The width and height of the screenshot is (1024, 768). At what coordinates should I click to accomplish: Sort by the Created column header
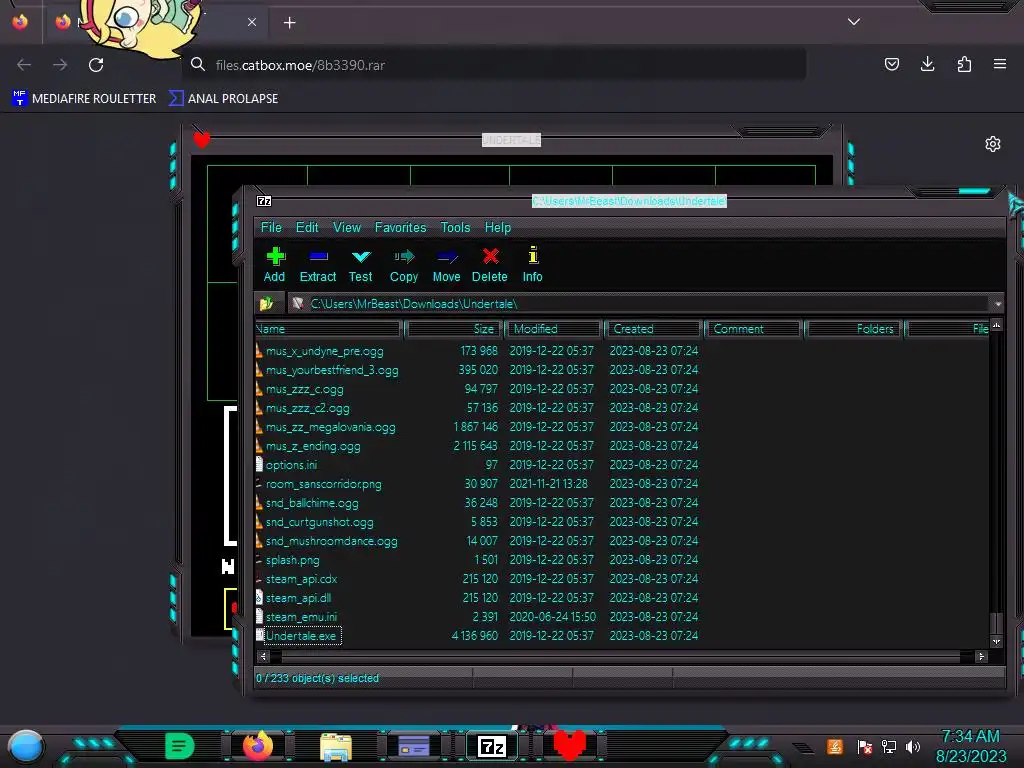653,329
